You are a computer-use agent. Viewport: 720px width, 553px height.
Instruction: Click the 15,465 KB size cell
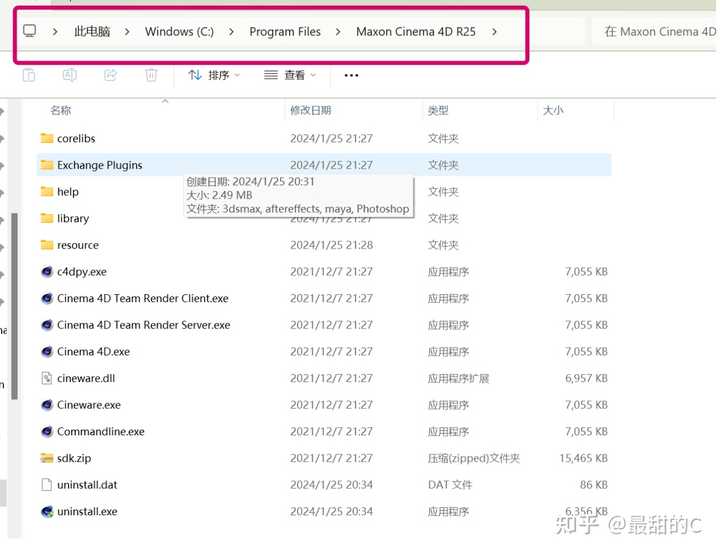(x=583, y=458)
